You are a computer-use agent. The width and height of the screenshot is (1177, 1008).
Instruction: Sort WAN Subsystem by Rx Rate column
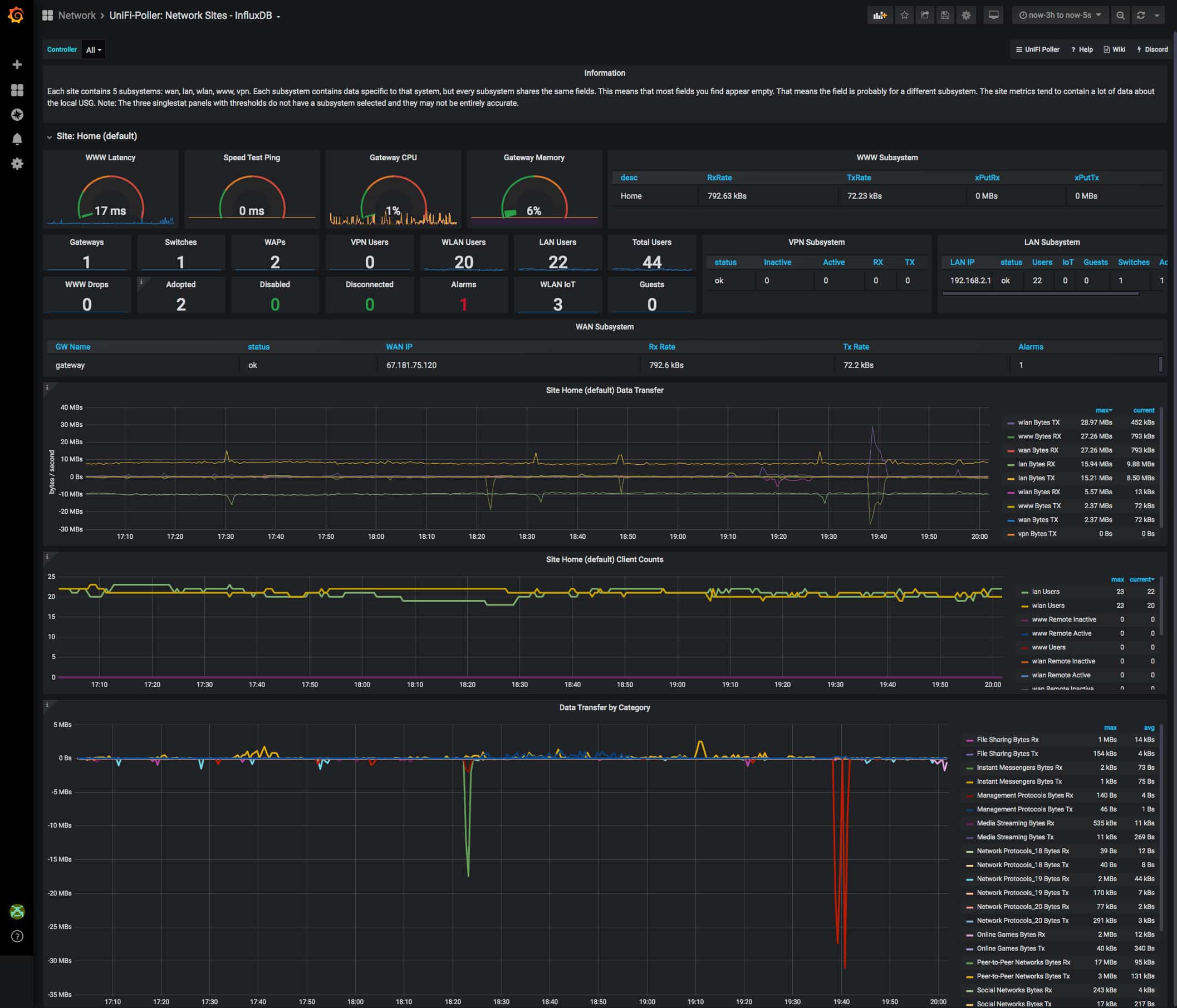662,347
